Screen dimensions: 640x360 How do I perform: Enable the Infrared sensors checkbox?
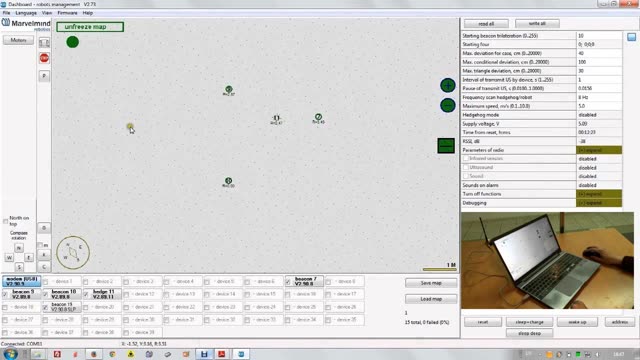click(x=466, y=158)
